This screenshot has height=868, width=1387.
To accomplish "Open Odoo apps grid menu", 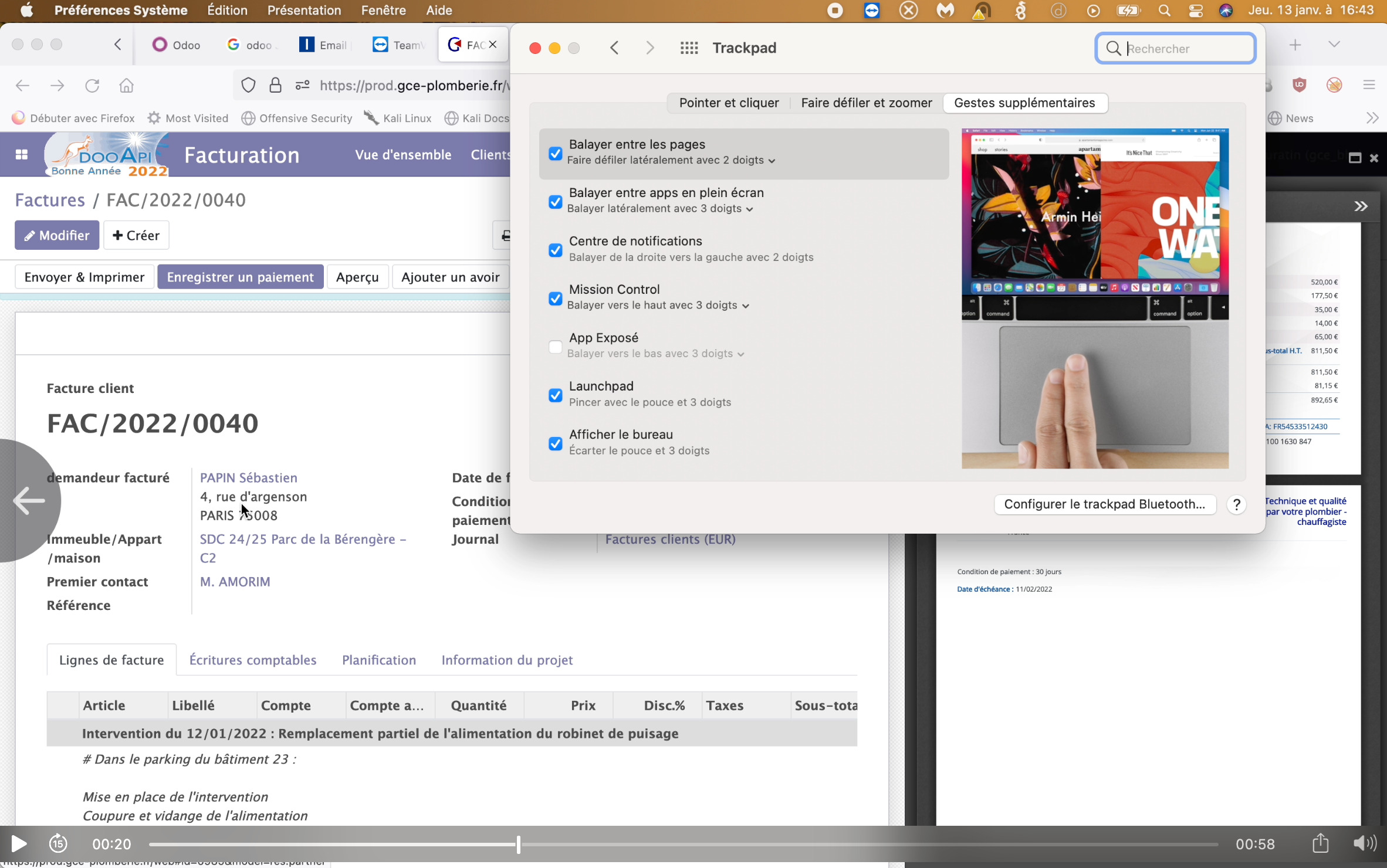I will (x=22, y=154).
